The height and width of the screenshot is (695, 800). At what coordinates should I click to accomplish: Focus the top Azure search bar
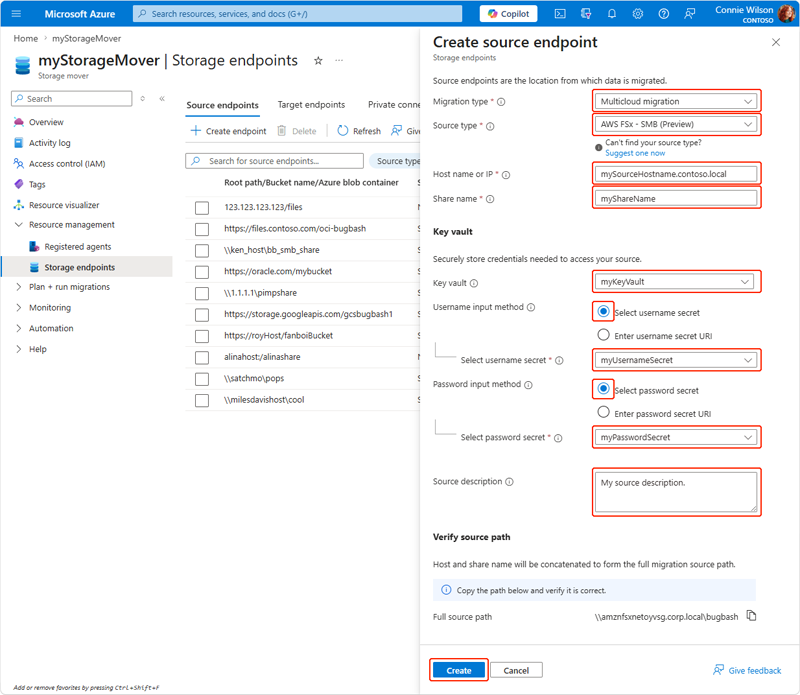pyautogui.click(x=297, y=14)
